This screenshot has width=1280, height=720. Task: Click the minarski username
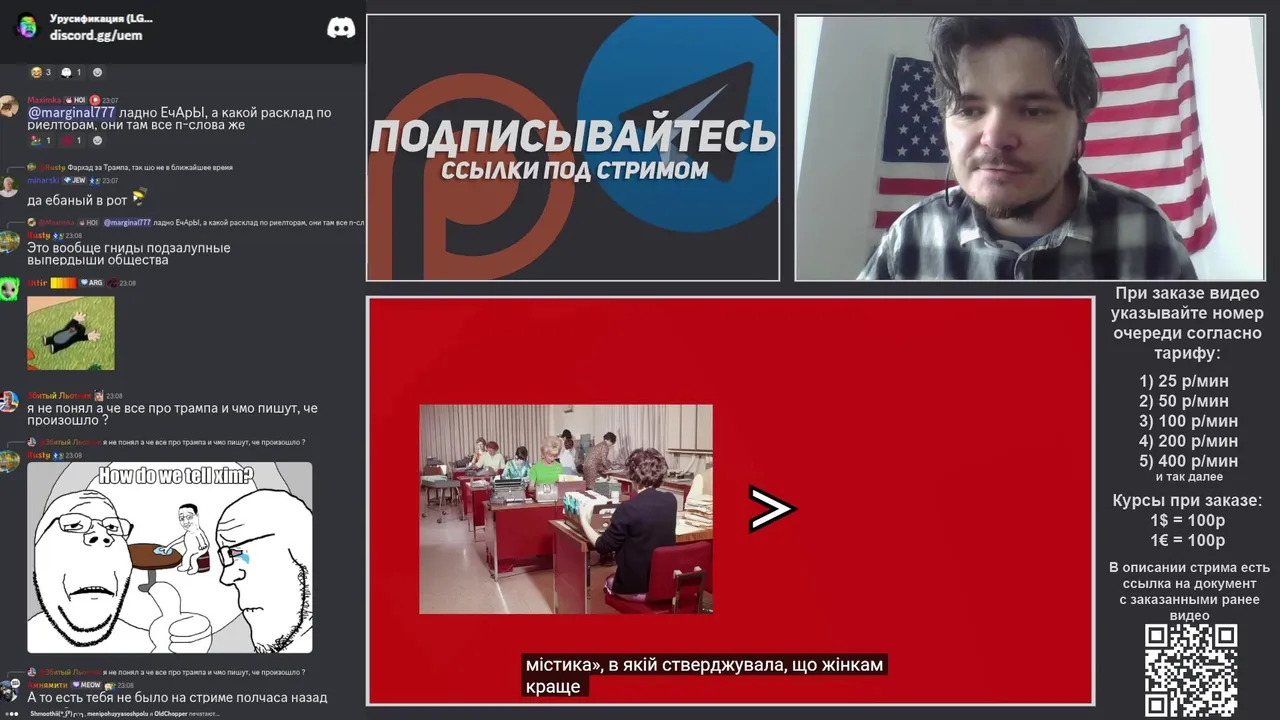click(x=43, y=180)
